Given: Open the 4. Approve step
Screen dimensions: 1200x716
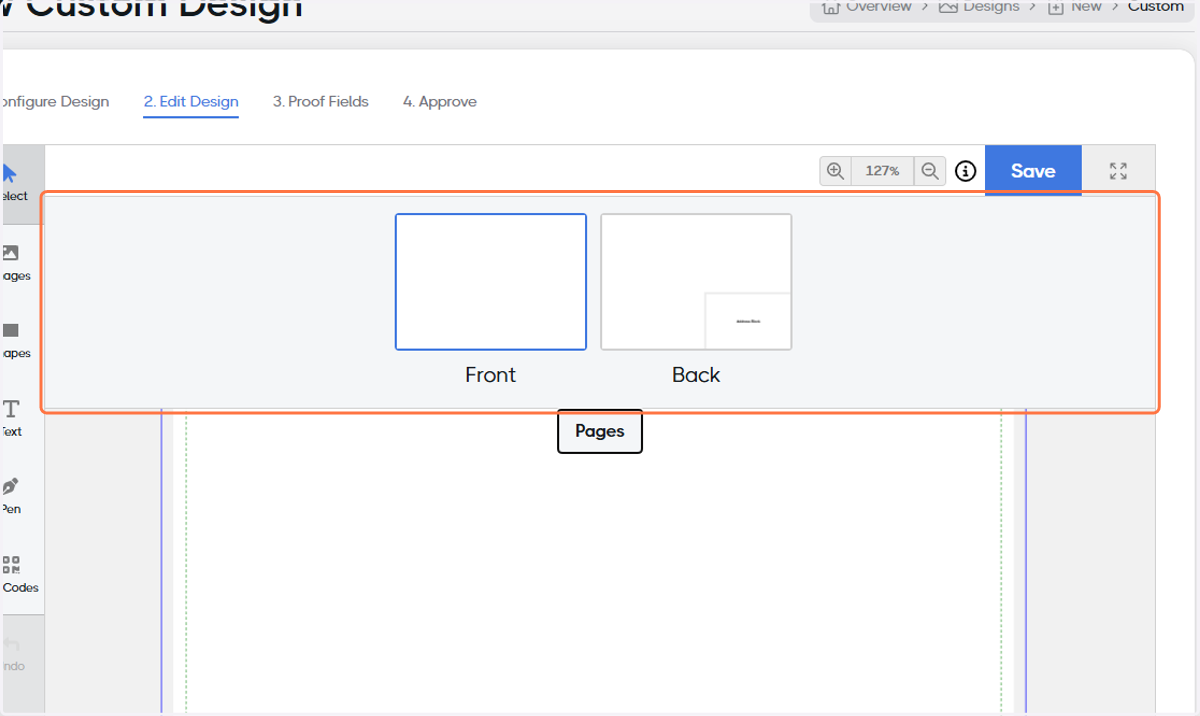Looking at the screenshot, I should pyautogui.click(x=440, y=102).
